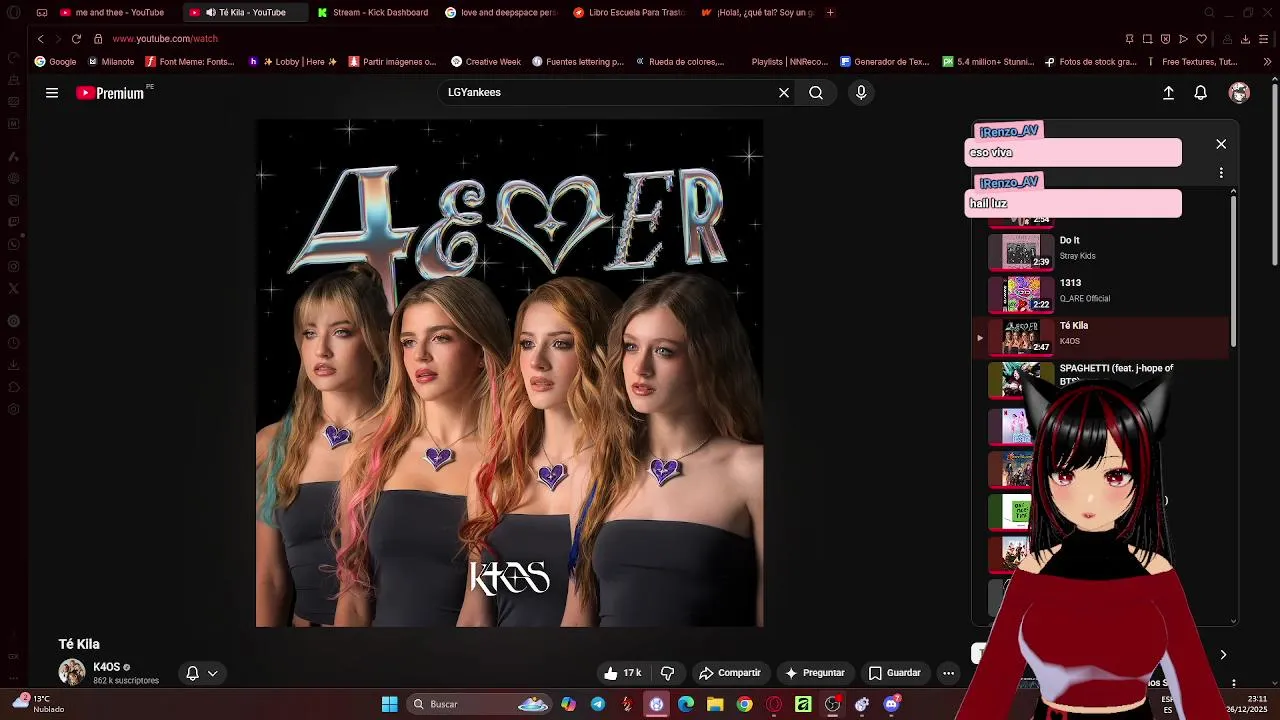Screen dimensions: 1280x720
Task: Run search with magnifier button
Action: point(816,93)
